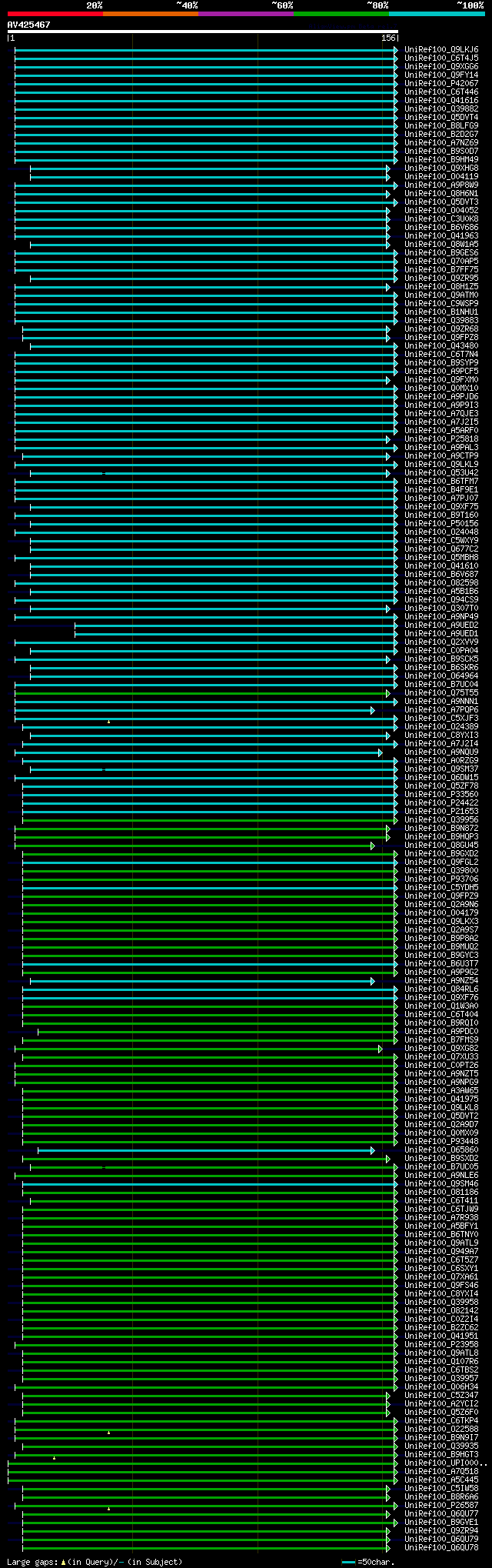Click cyan alignment bar for UniRef100_Q9LKJ6
Screen dimensions: 492x1568
click(x=206, y=49)
